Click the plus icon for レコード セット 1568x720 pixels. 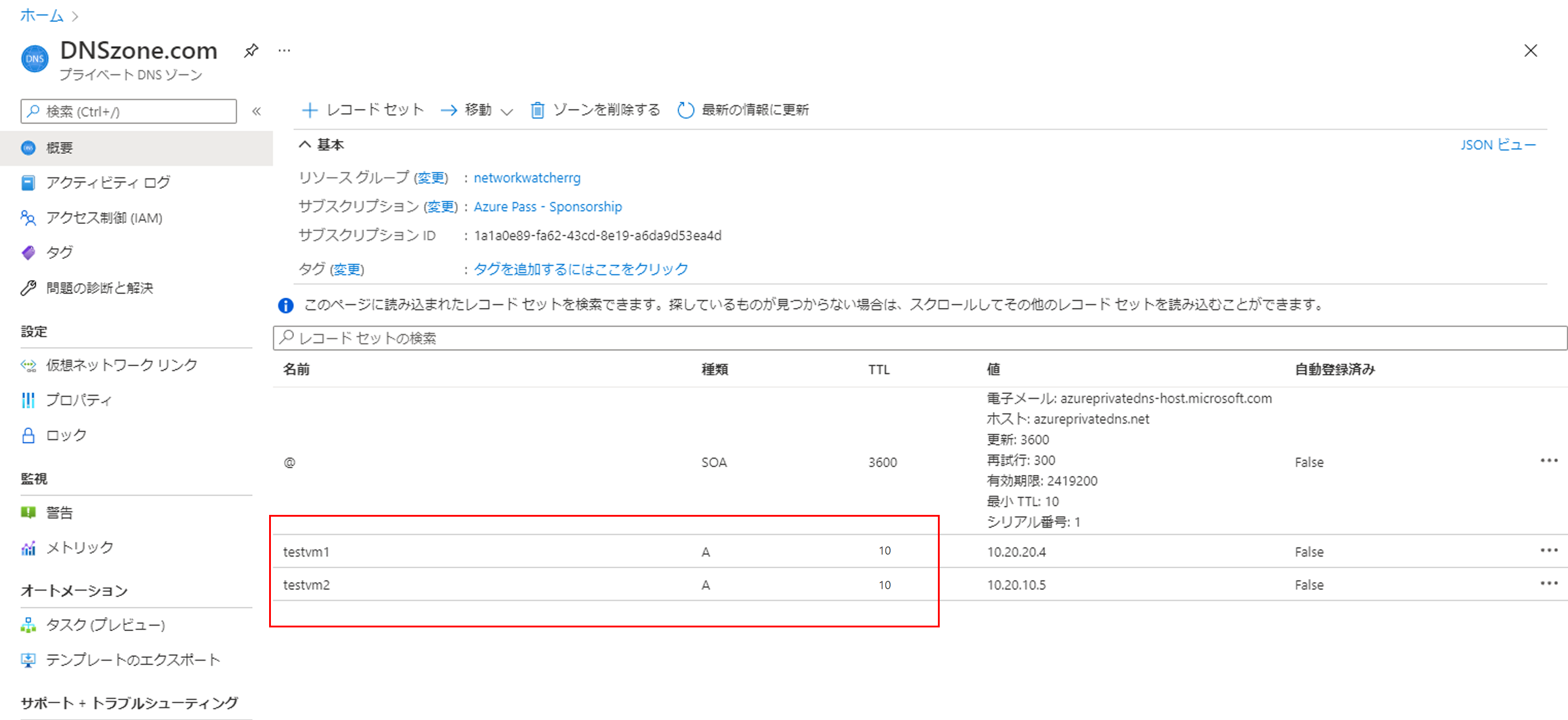click(x=310, y=110)
